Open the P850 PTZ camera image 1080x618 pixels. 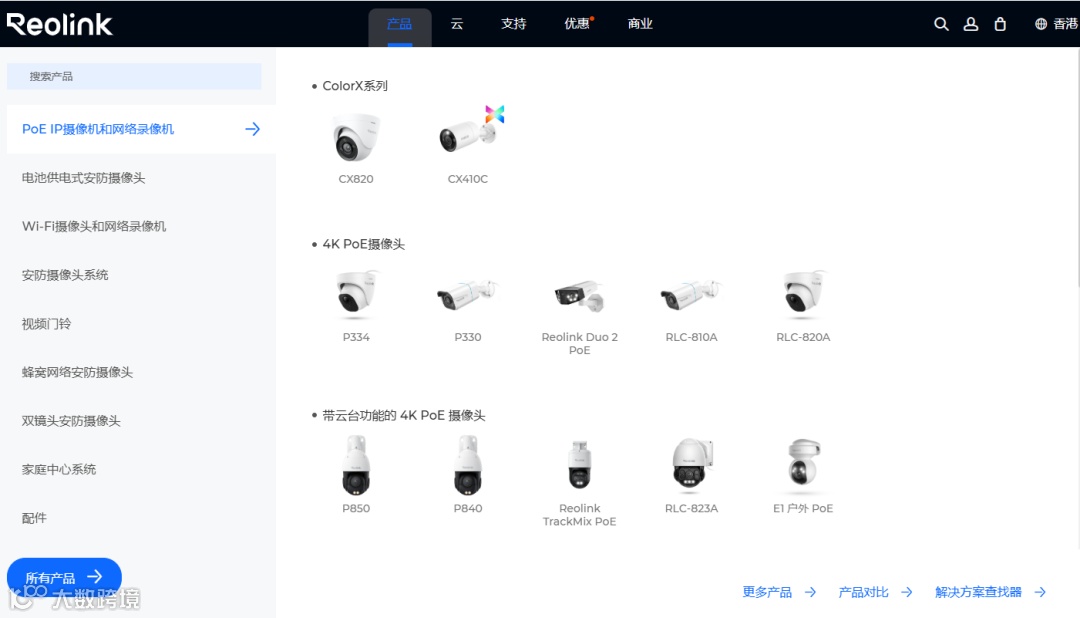[356, 465]
